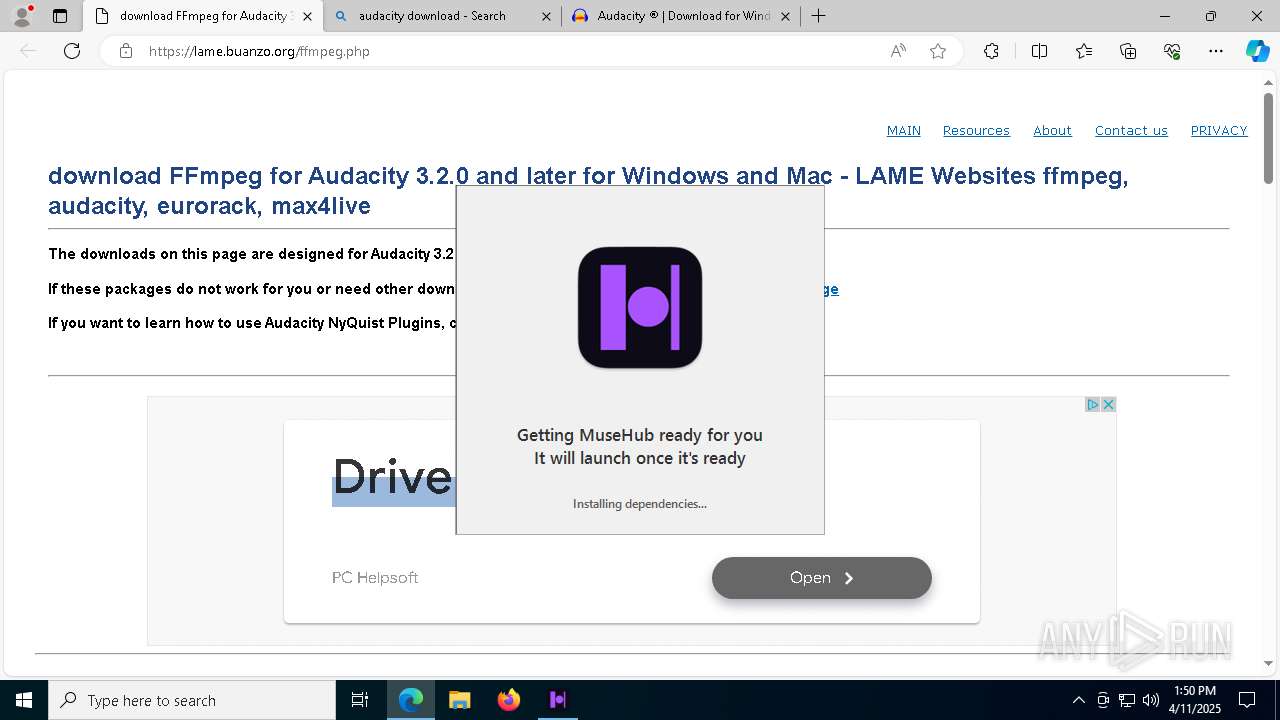Viewport: 1280px width, 720px height.
Task: Open the Favorites list icon
Action: click(1084, 51)
